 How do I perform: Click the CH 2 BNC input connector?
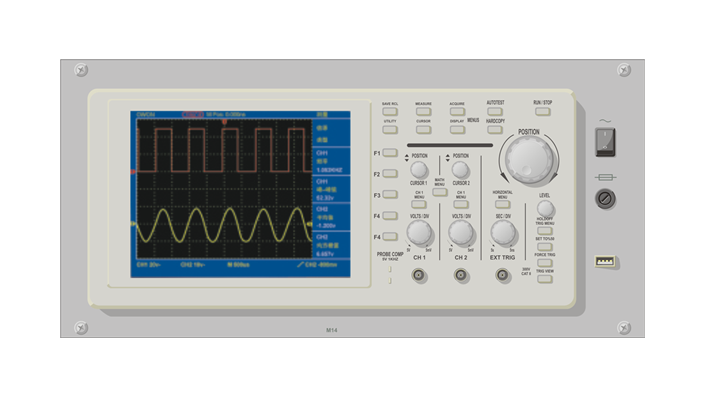click(x=460, y=274)
